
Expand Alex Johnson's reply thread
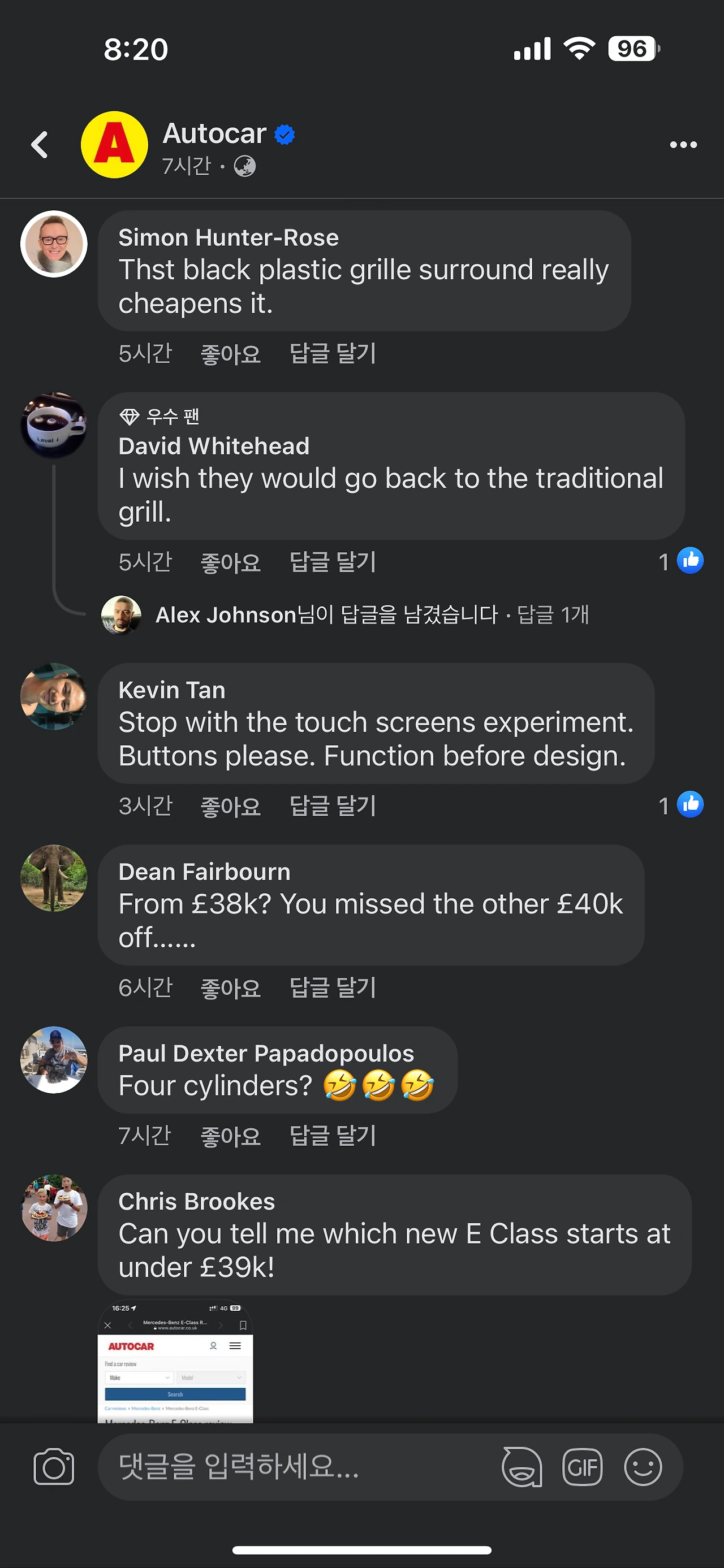click(372, 615)
